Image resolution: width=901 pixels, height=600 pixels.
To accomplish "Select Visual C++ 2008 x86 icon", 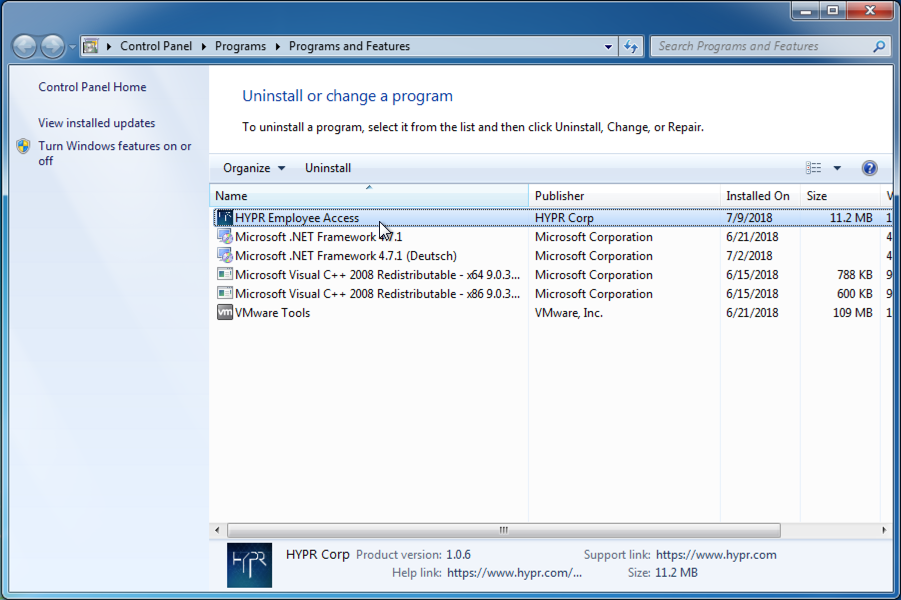I will coord(225,294).
